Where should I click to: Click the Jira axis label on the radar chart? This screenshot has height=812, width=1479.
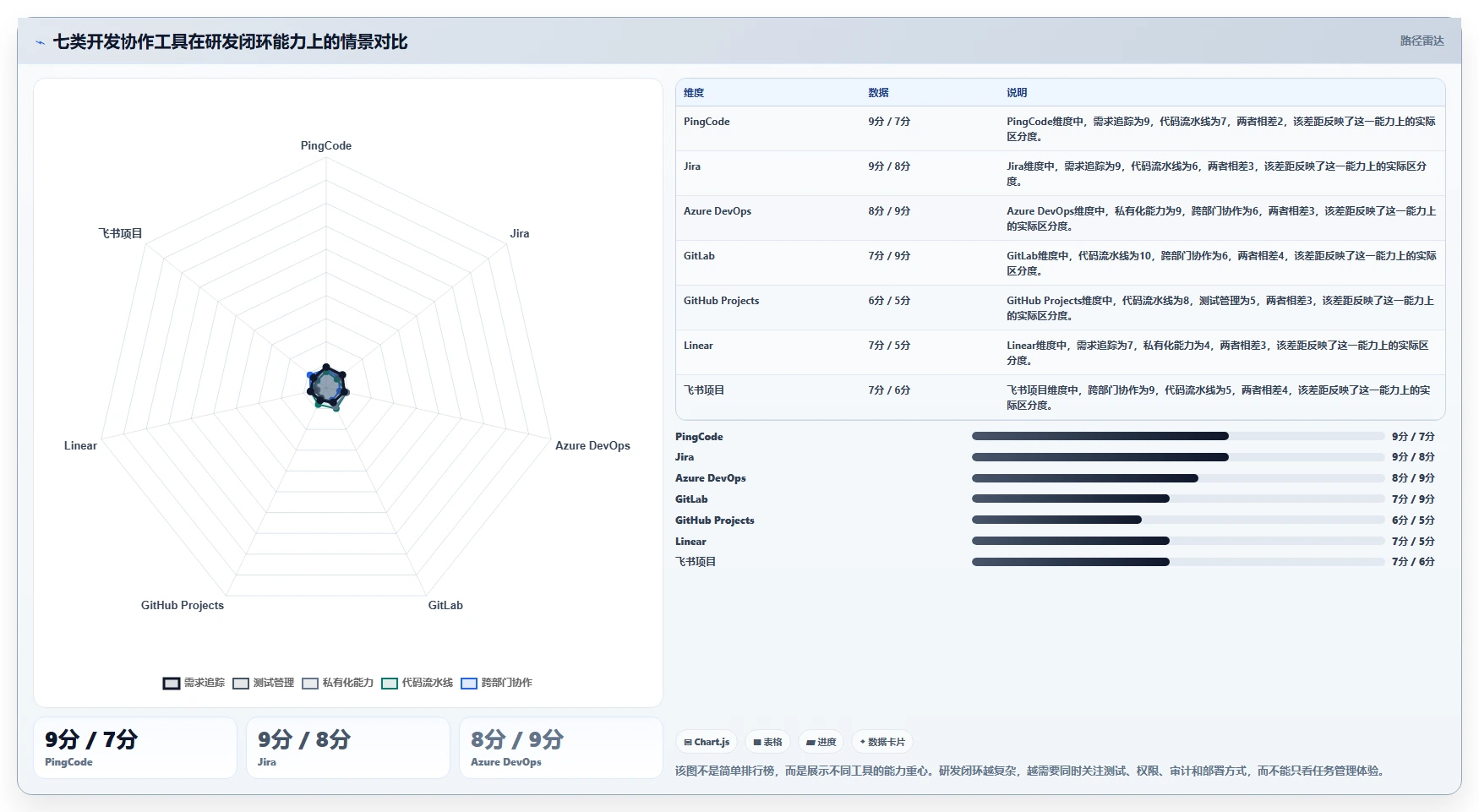[x=520, y=233]
